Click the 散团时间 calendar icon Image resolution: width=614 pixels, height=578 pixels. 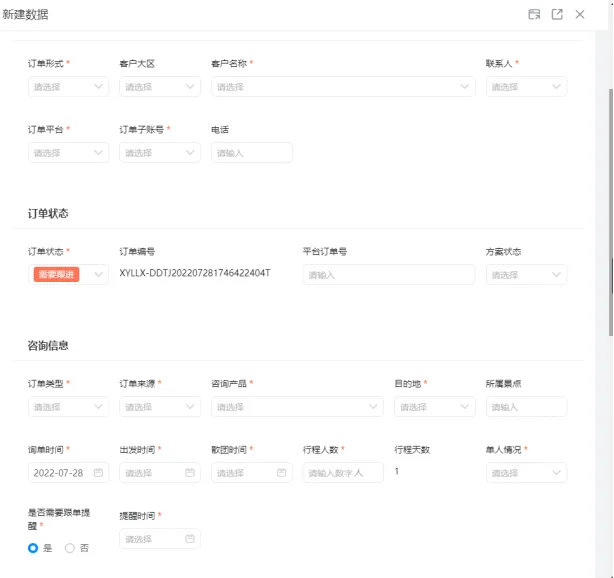click(x=282, y=473)
